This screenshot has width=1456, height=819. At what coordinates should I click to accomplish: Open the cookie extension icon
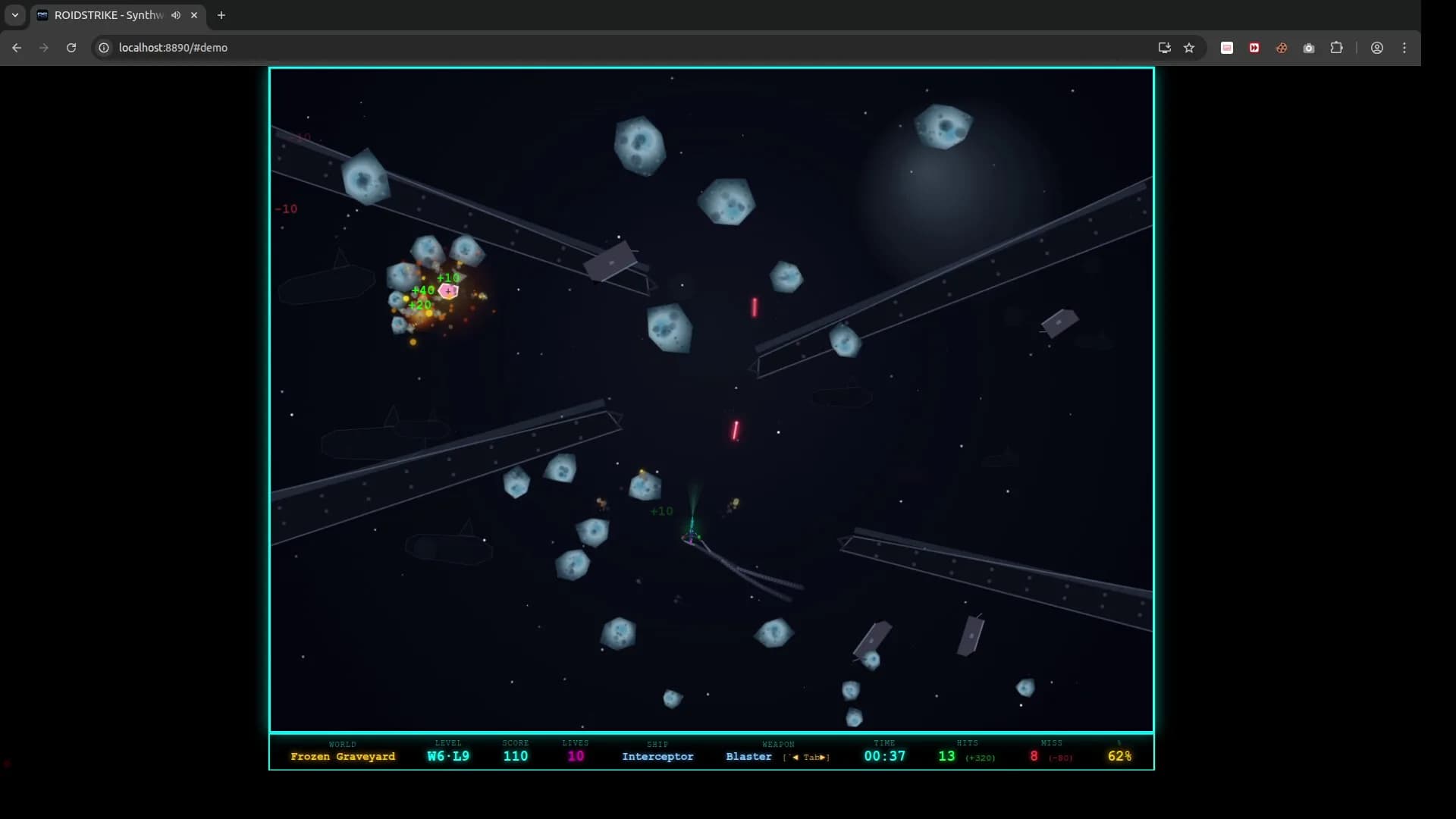[1282, 48]
